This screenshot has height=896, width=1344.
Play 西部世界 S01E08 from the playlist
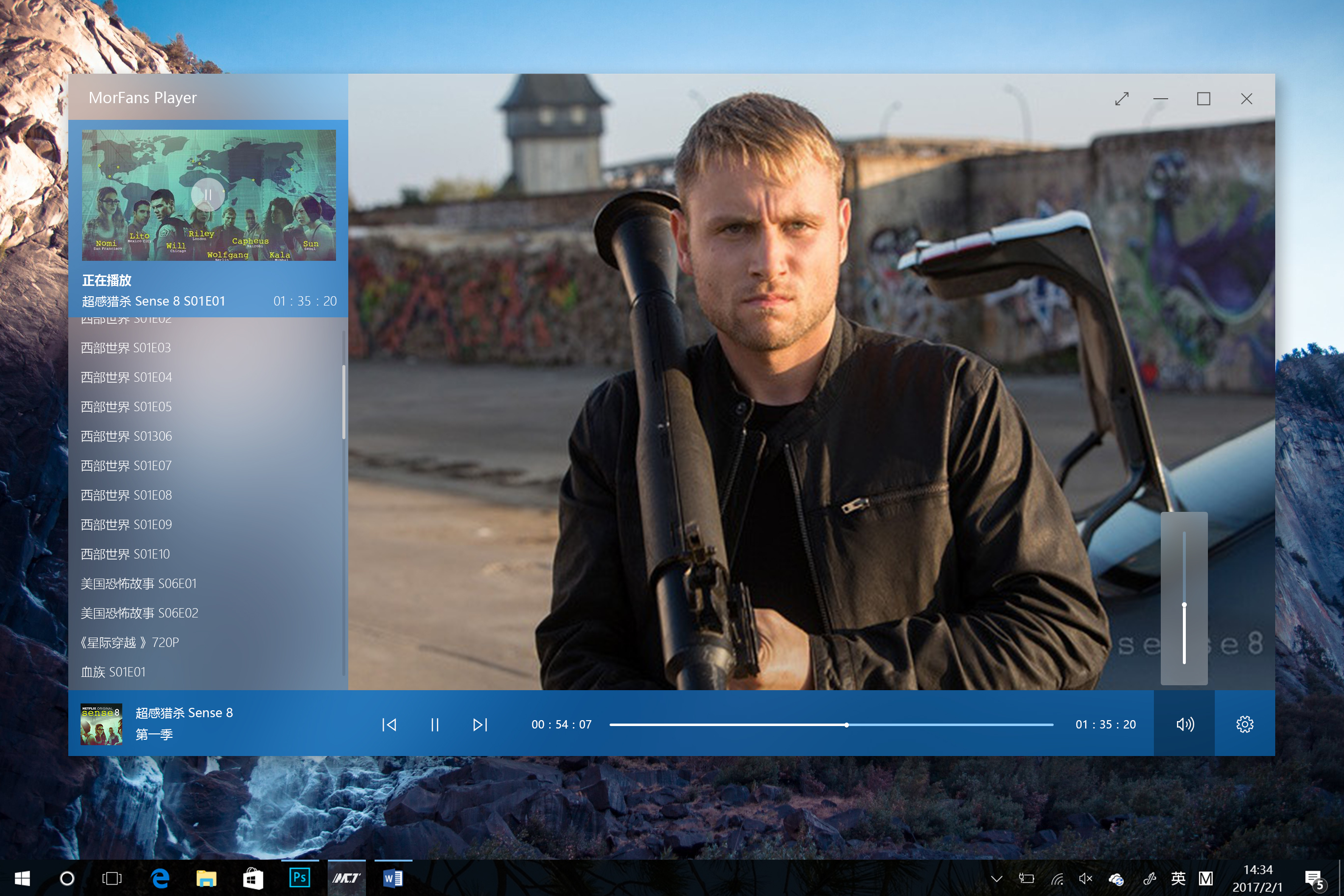point(126,495)
